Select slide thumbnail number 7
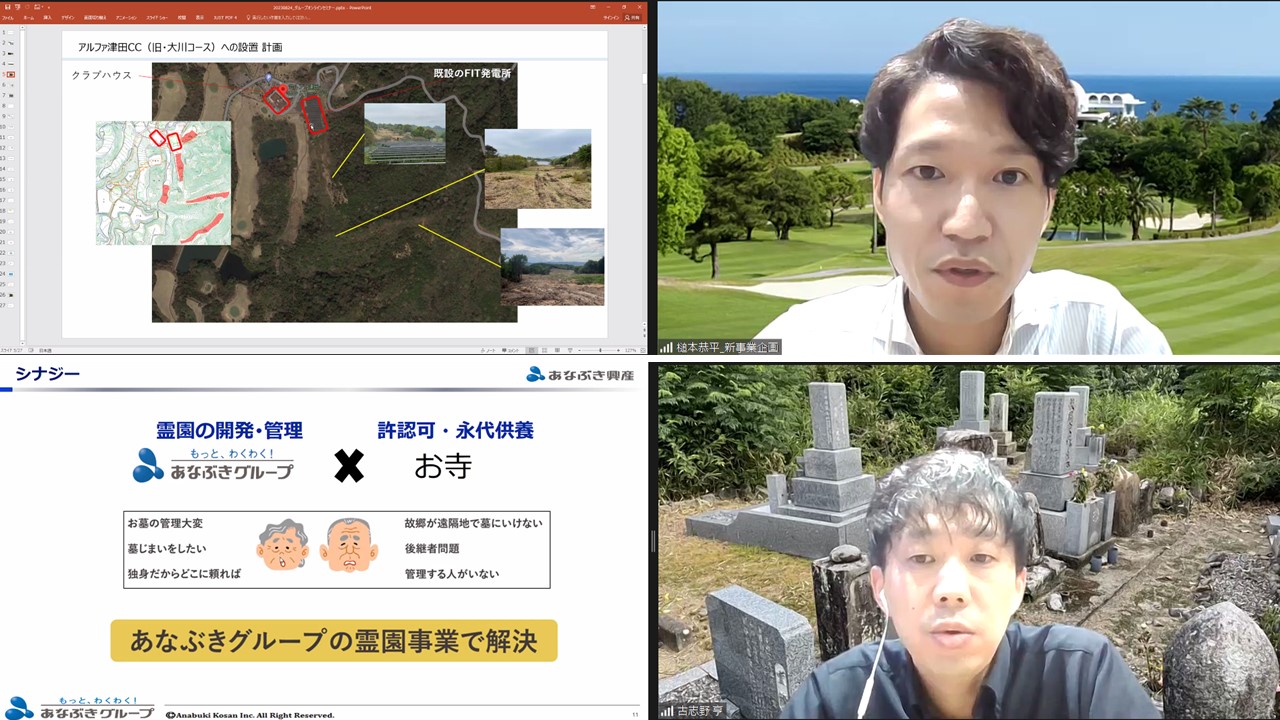Screen dimensions: 1280x720 point(10,95)
